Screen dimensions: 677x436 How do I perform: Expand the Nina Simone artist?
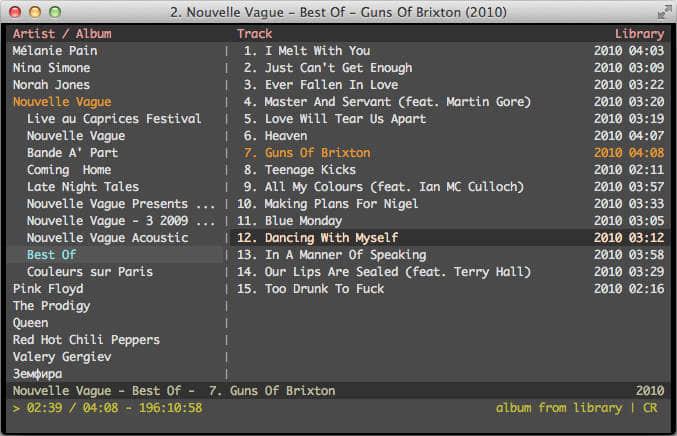pyautogui.click(x=51, y=68)
